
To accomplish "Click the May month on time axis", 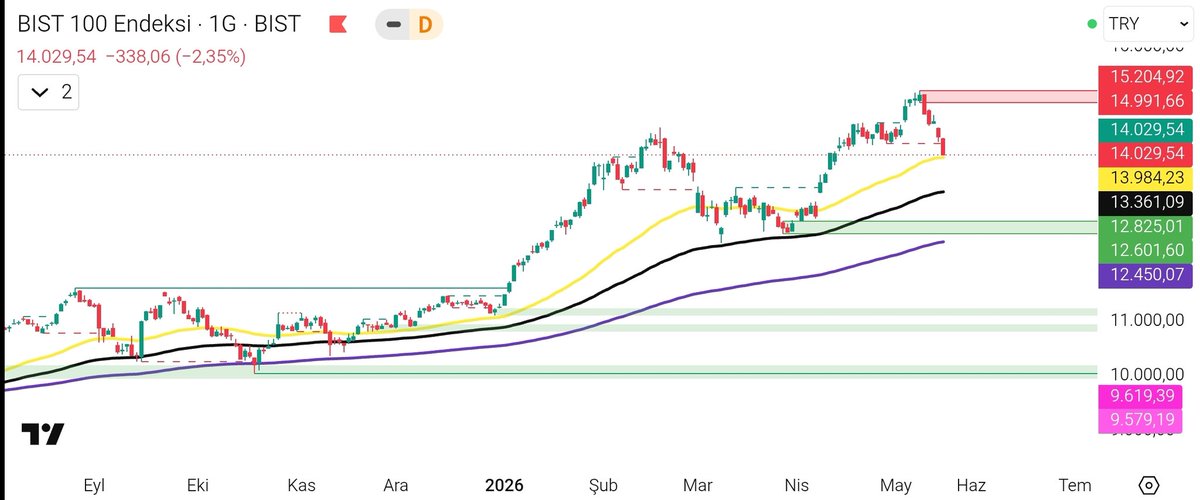I will (x=896, y=485).
